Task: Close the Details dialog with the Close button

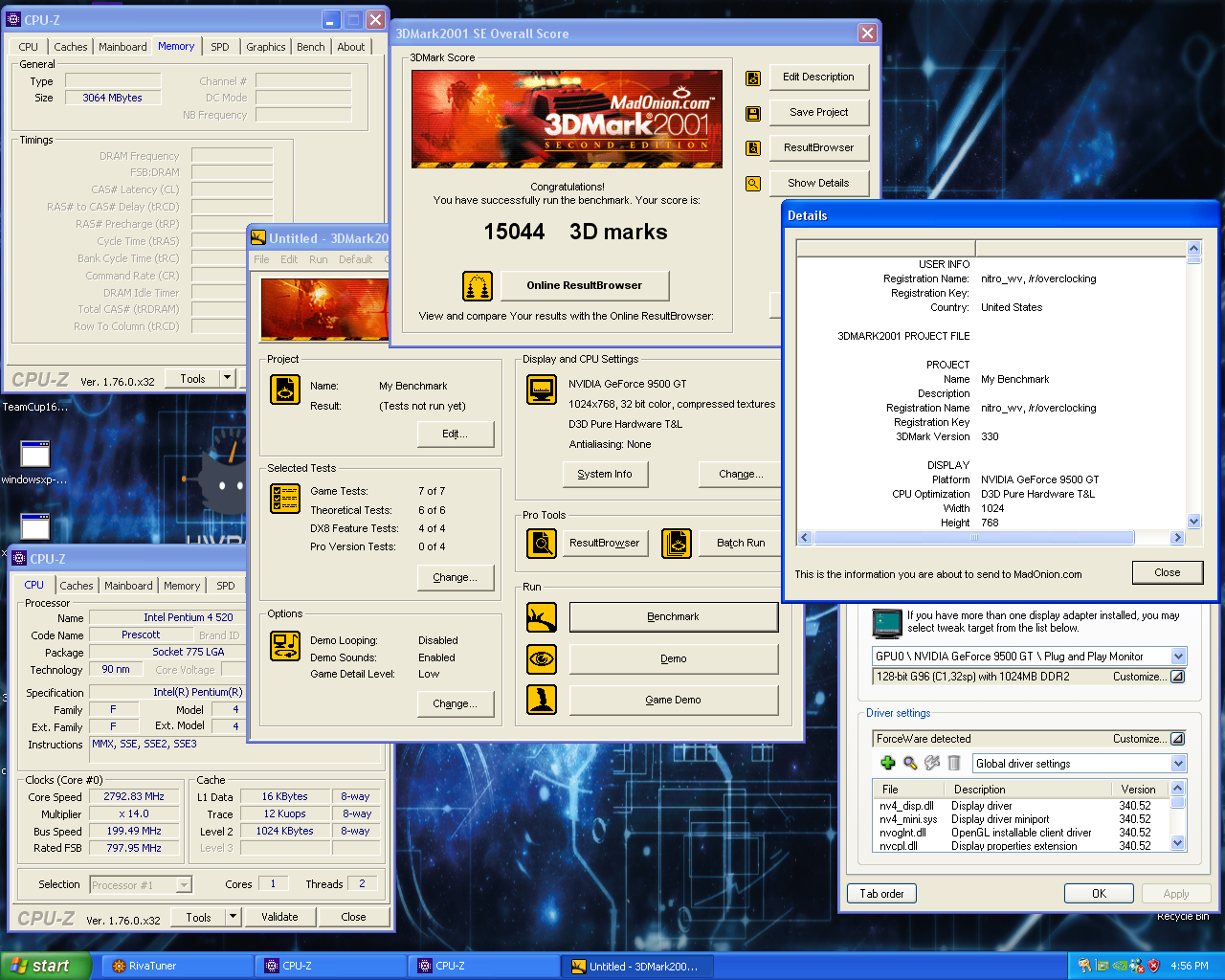Action: pos(1167,572)
